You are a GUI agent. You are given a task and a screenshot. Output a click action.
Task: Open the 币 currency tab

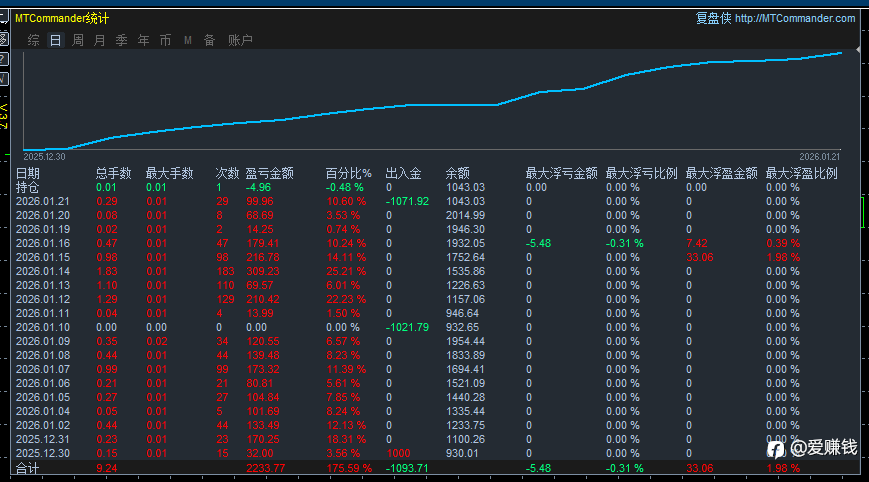coord(165,40)
